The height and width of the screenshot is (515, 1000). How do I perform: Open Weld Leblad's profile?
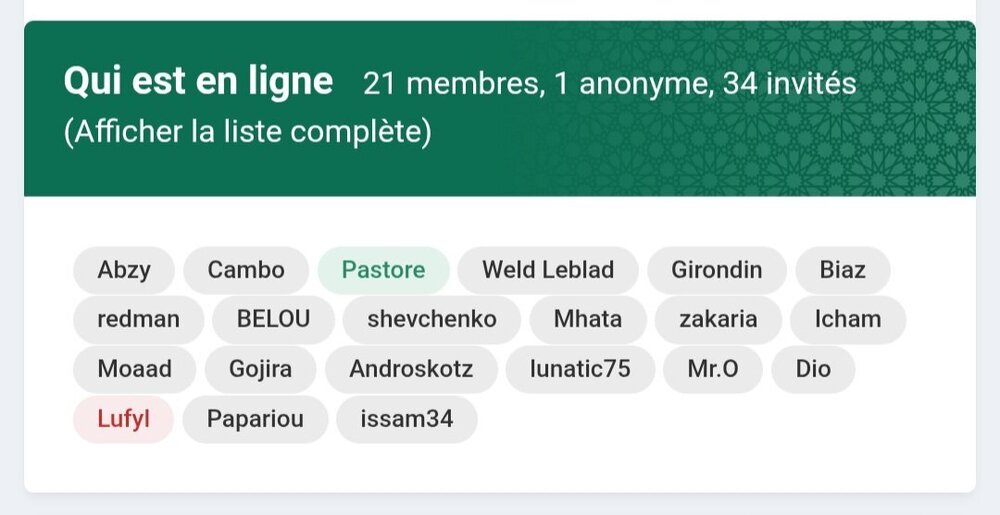click(548, 270)
